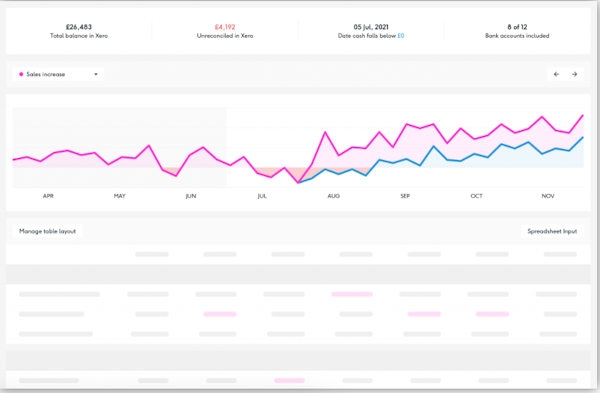Viewport: 600px width, 393px height.
Task: Select the first pink highlighted table cell
Action: [352, 294]
